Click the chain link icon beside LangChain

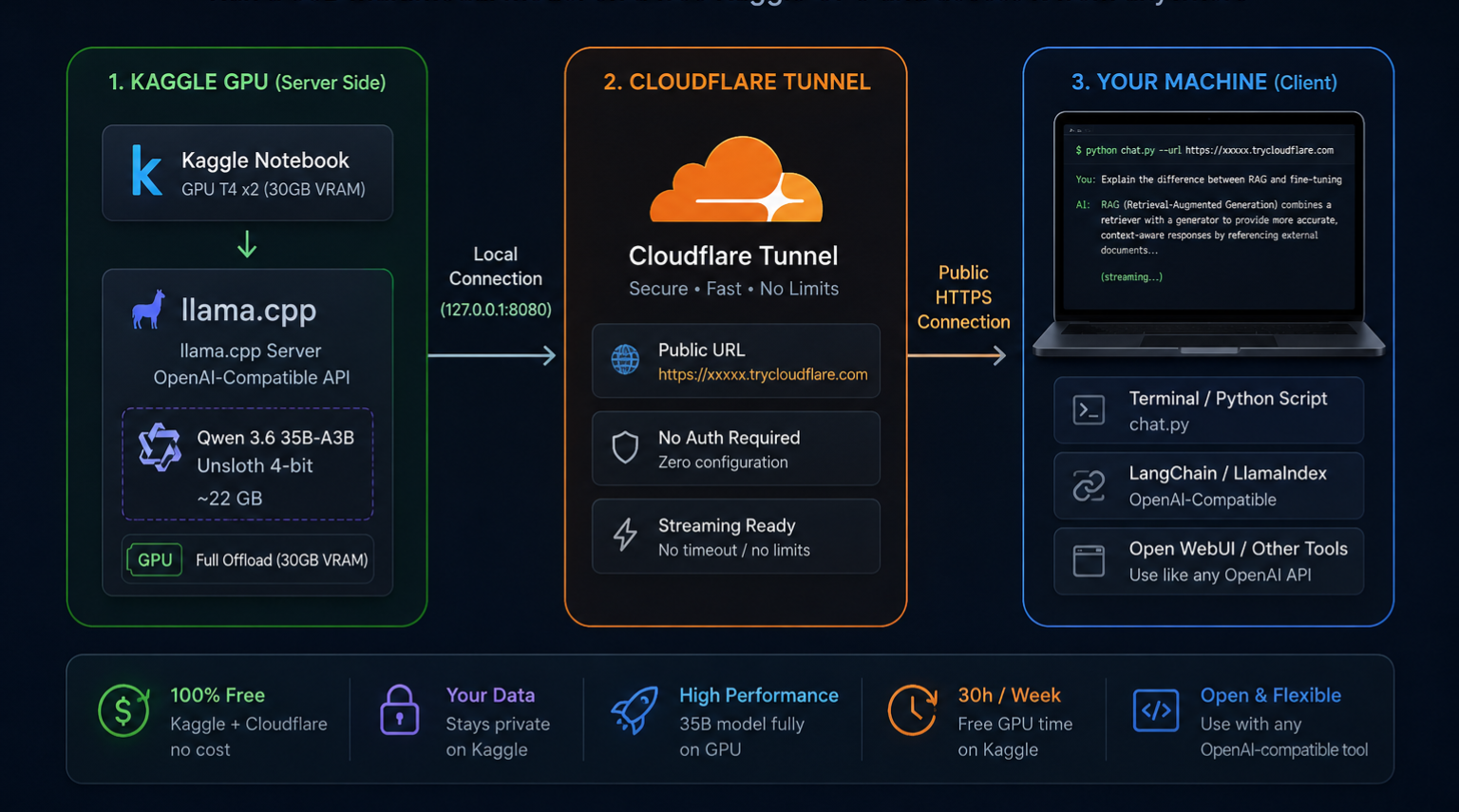click(x=1089, y=485)
